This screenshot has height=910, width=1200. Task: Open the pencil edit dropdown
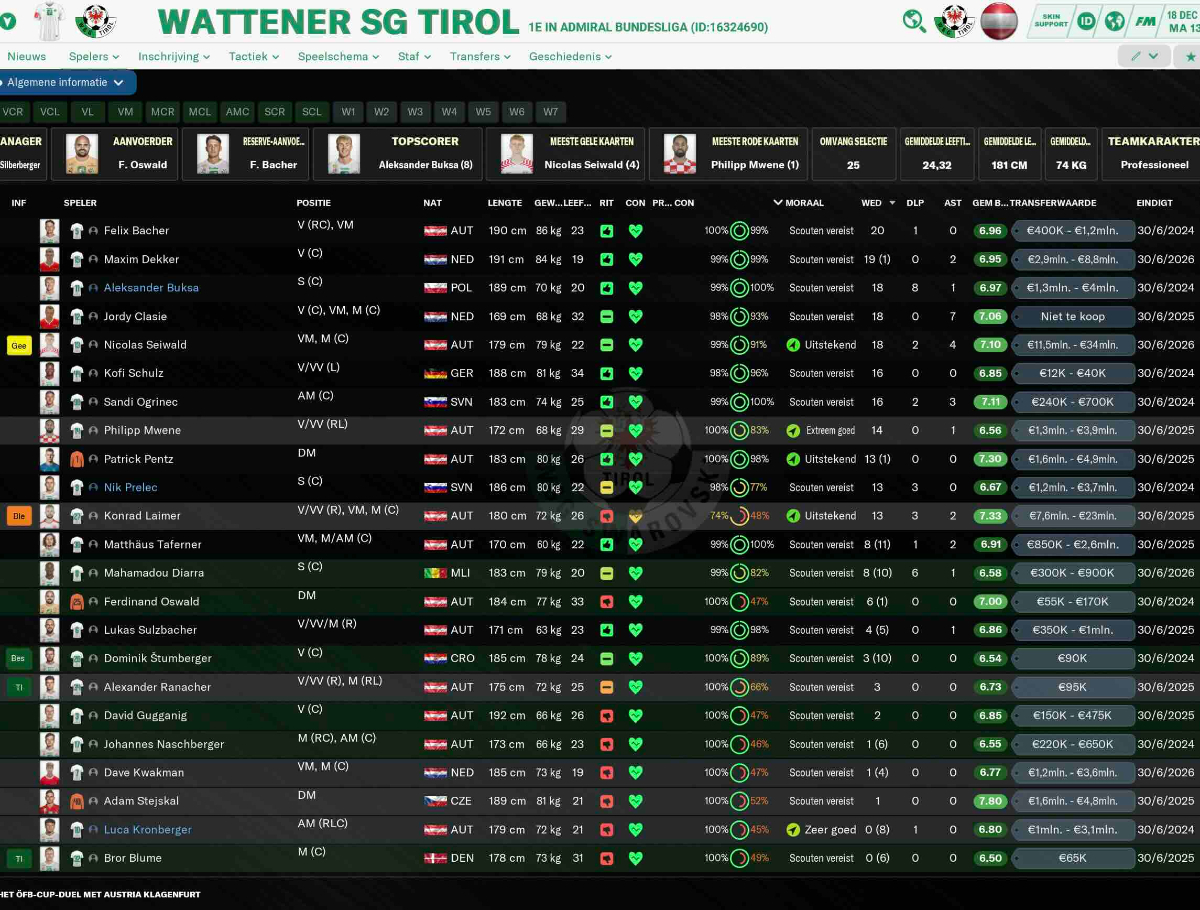coord(1144,57)
